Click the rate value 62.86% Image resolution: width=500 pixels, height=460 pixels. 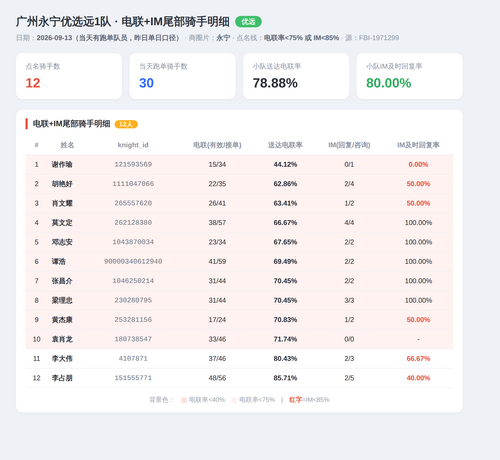click(x=285, y=184)
